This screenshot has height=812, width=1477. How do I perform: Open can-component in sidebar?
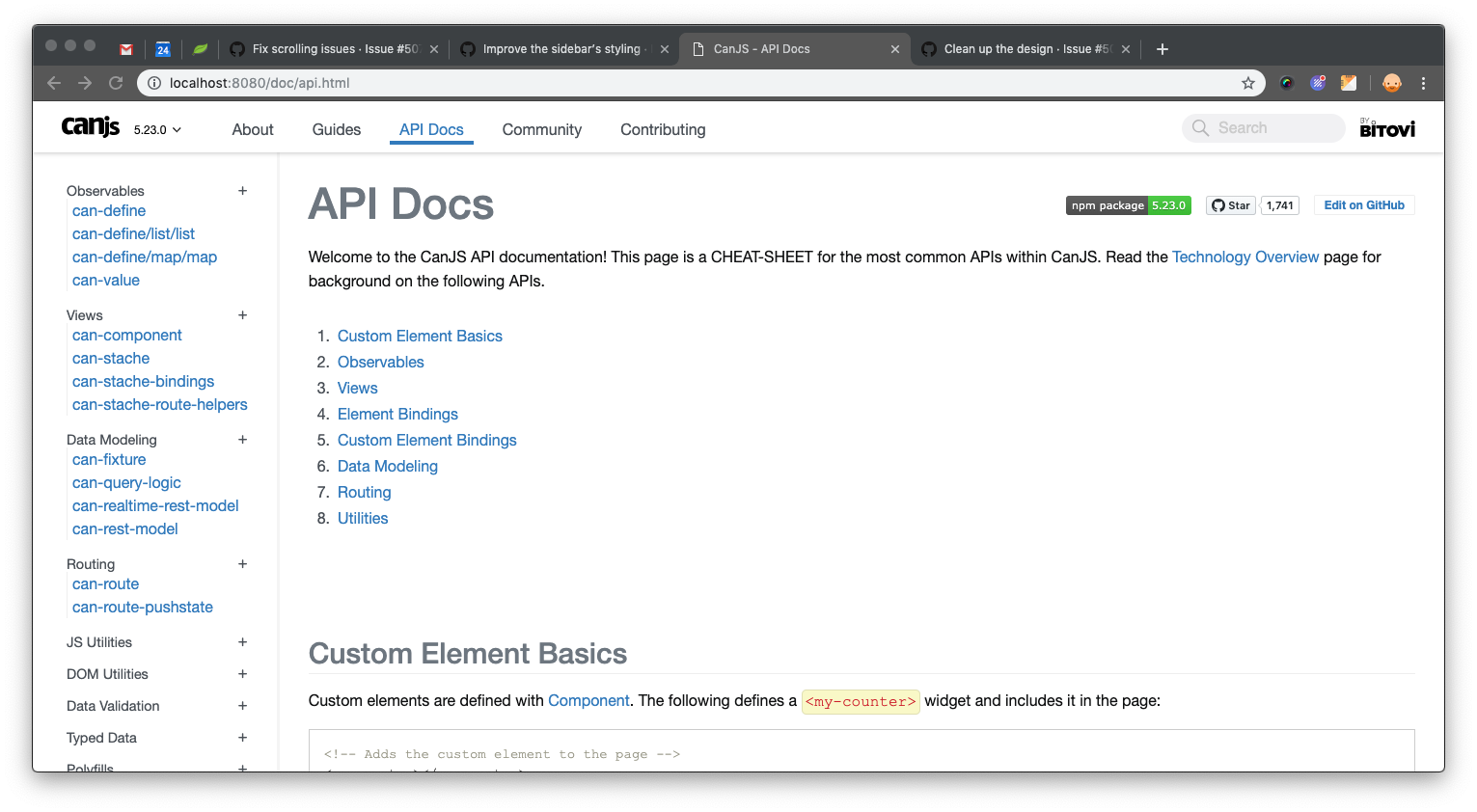tap(127, 336)
